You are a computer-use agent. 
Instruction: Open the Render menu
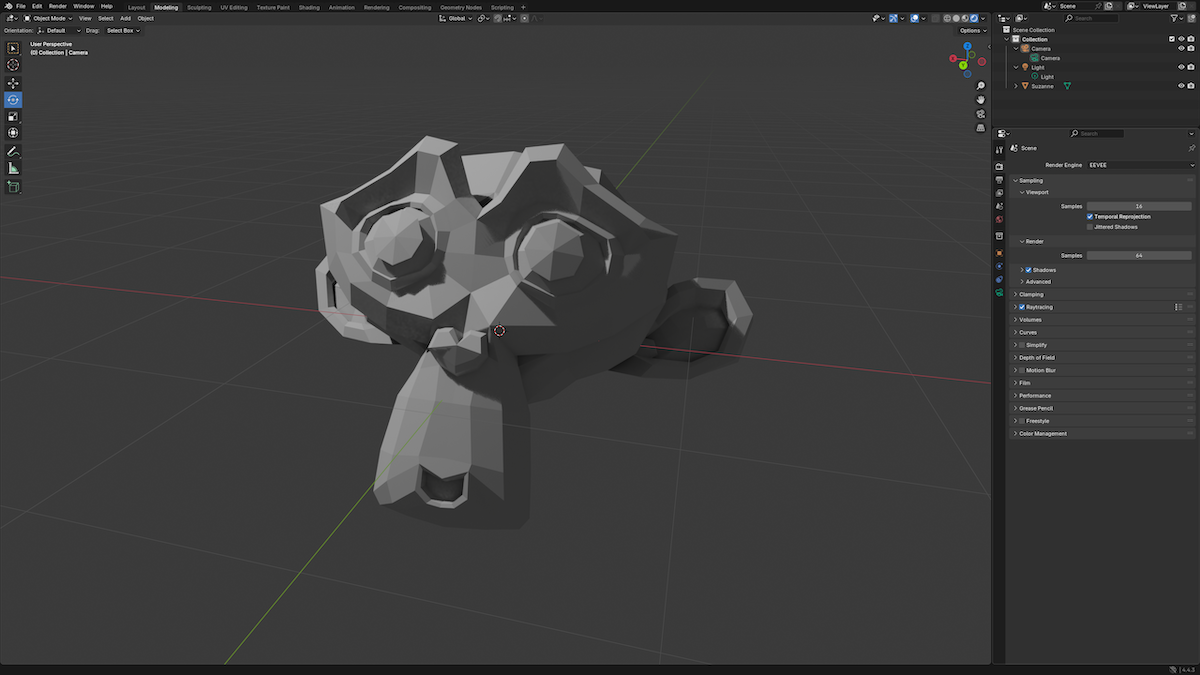pyautogui.click(x=57, y=6)
